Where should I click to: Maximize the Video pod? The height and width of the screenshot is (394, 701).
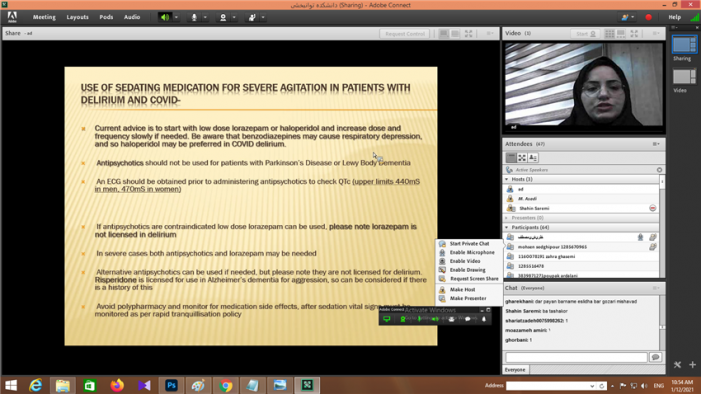pyautogui.click(x=634, y=34)
